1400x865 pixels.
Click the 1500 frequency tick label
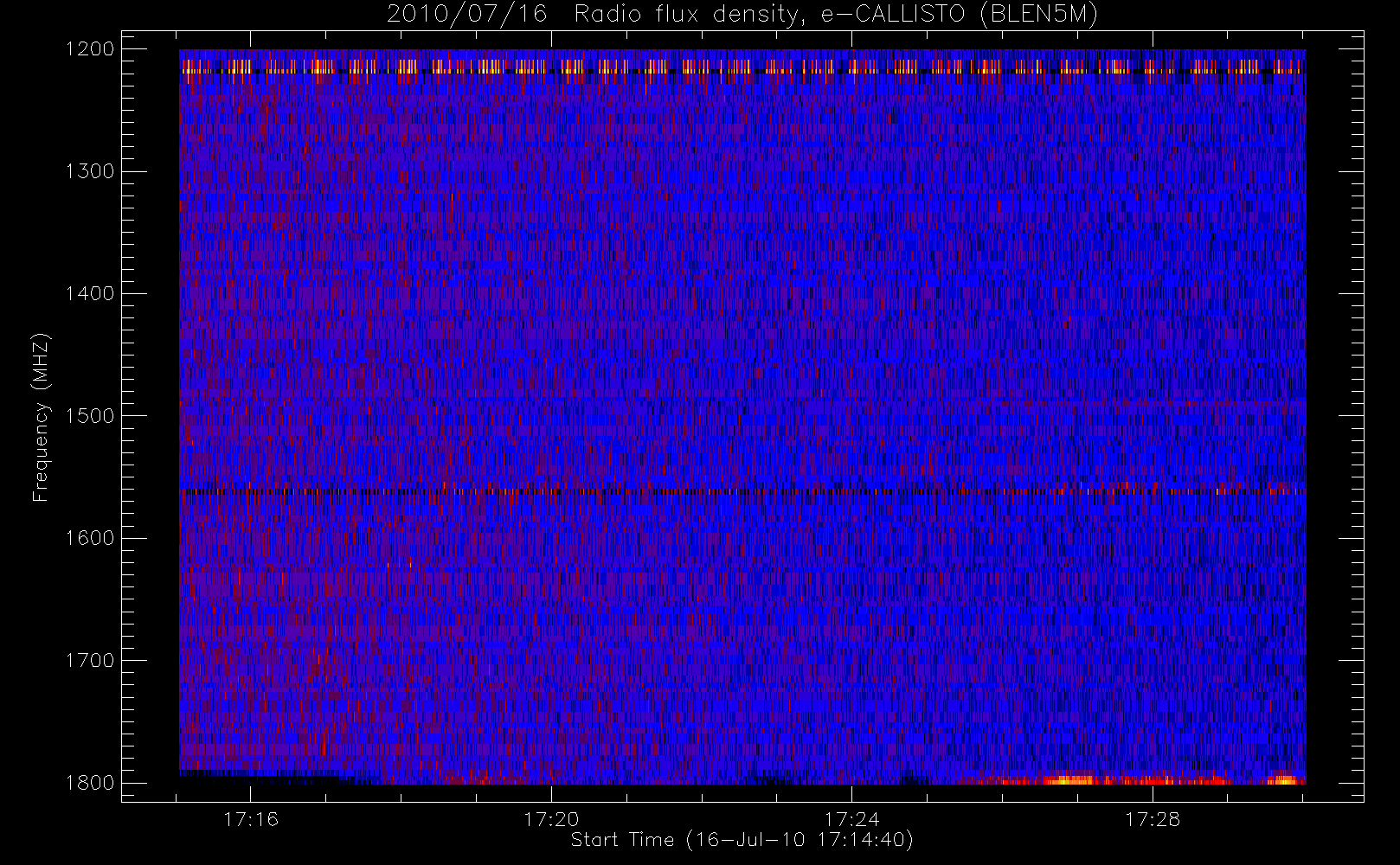[x=90, y=415]
